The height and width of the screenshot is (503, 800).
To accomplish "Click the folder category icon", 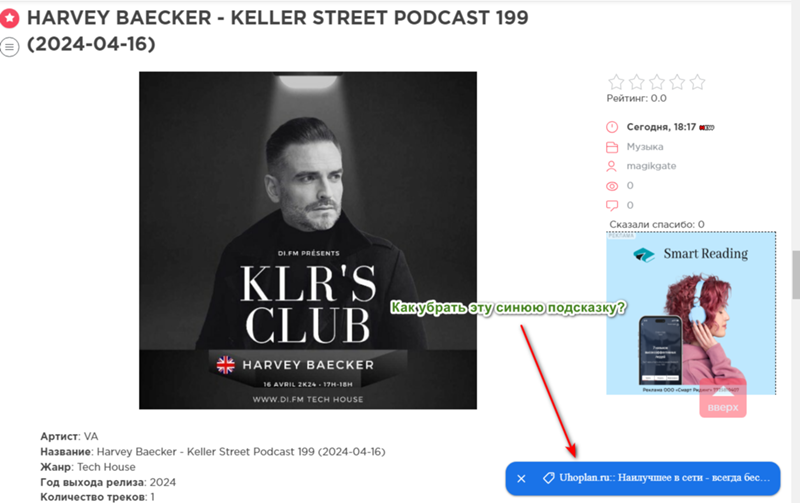I will (x=612, y=147).
